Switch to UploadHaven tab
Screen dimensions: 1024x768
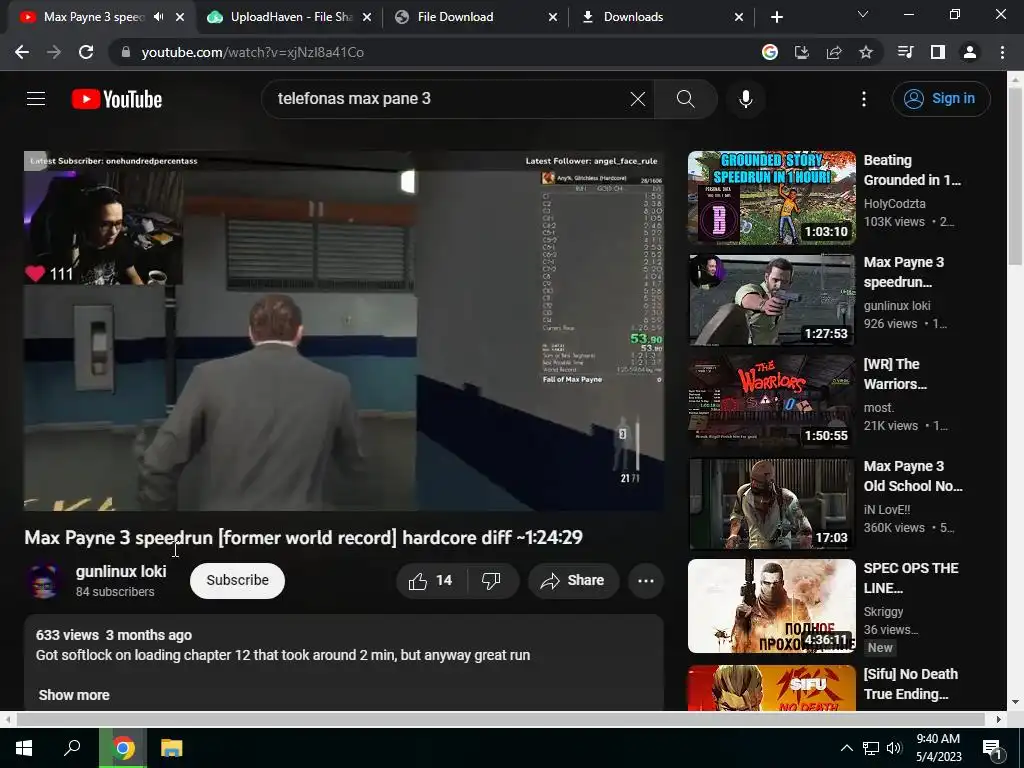click(x=289, y=17)
